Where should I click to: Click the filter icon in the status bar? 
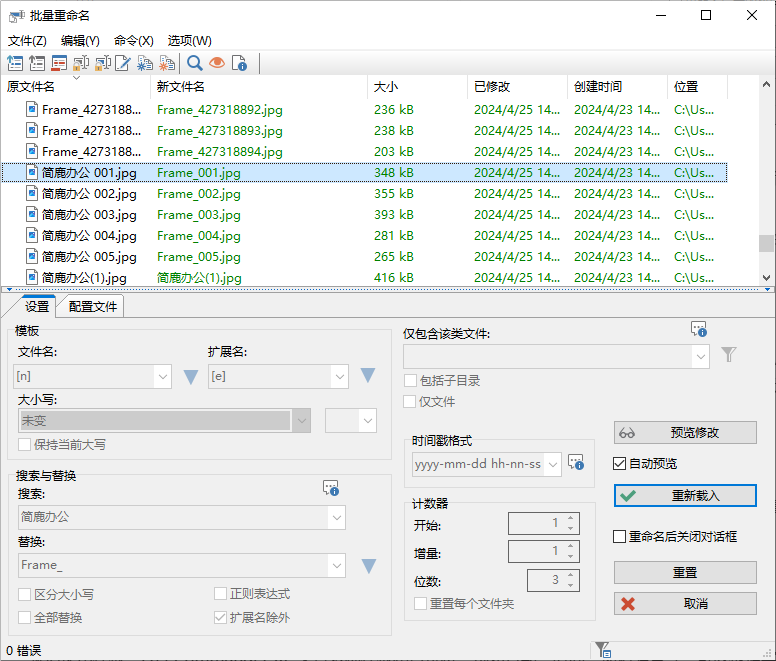click(x=603, y=650)
